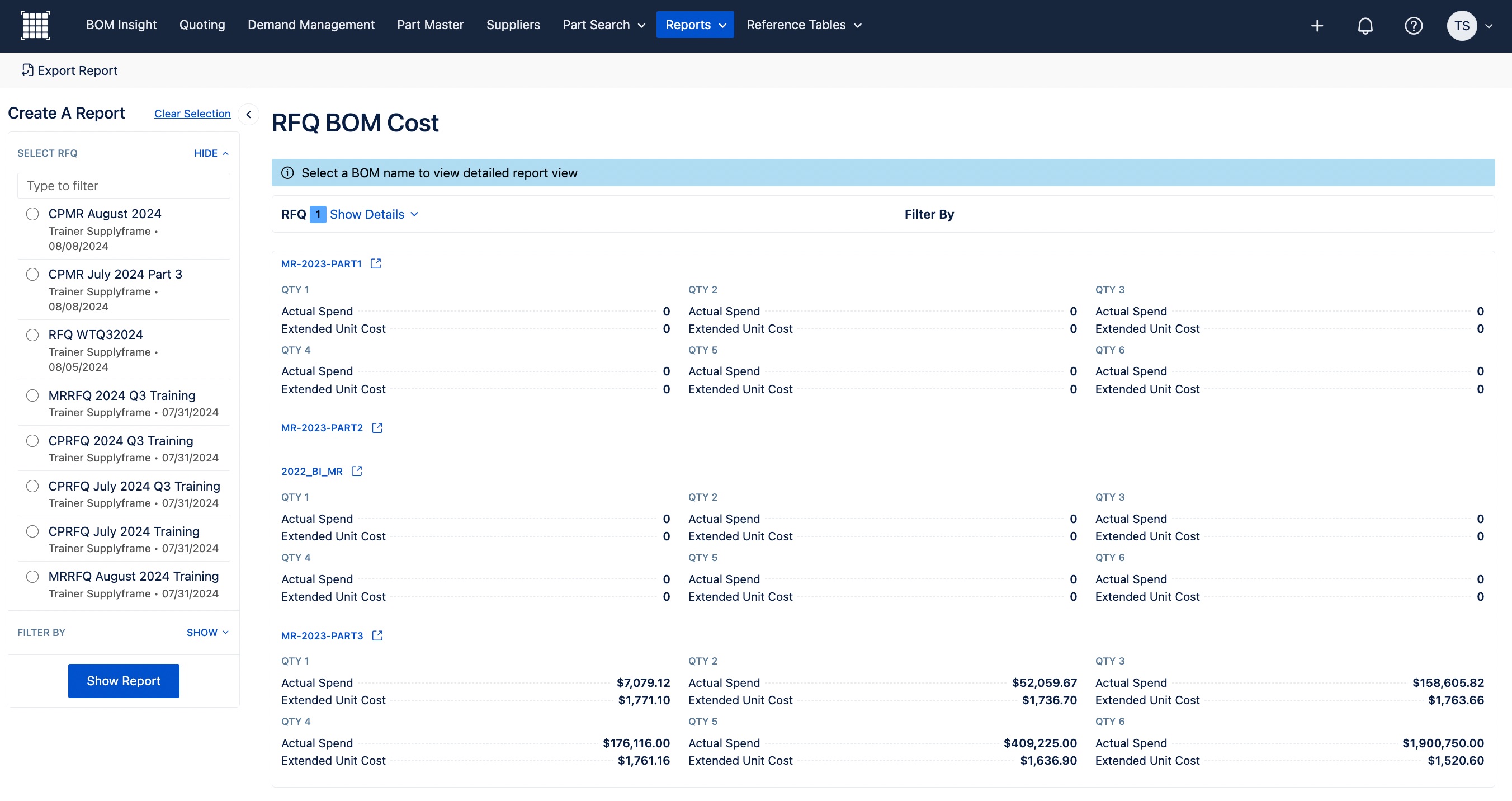Go to BOM Insight menu
Image resolution: width=1512 pixels, height=801 pixels.
pyautogui.click(x=121, y=25)
